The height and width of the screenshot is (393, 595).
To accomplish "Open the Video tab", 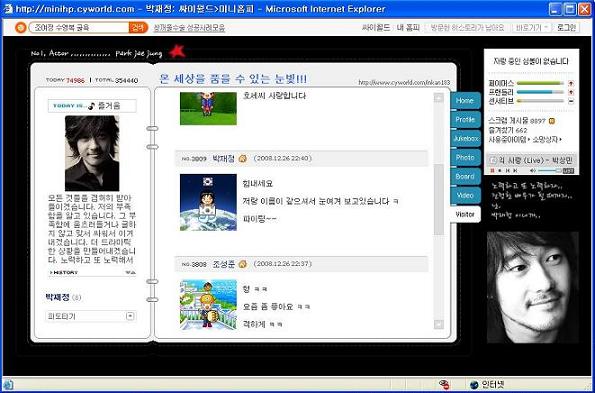I will coord(465,196).
